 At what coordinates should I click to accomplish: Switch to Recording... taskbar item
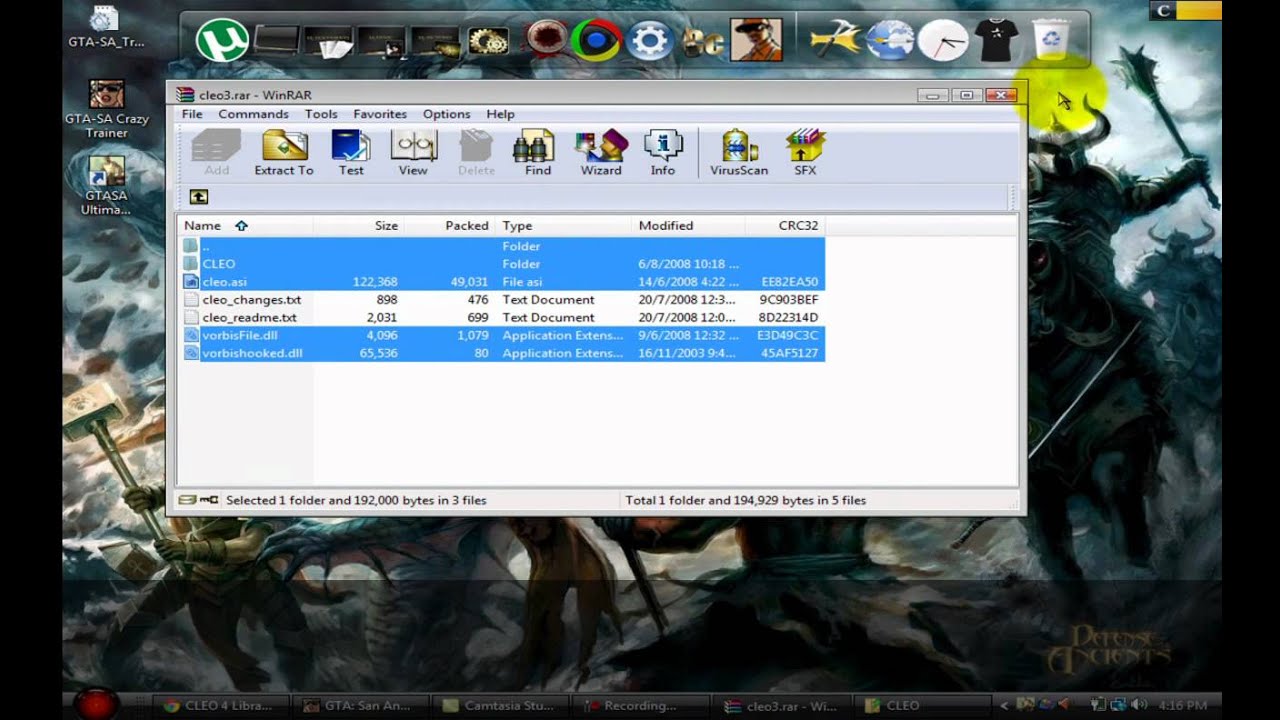click(x=641, y=706)
